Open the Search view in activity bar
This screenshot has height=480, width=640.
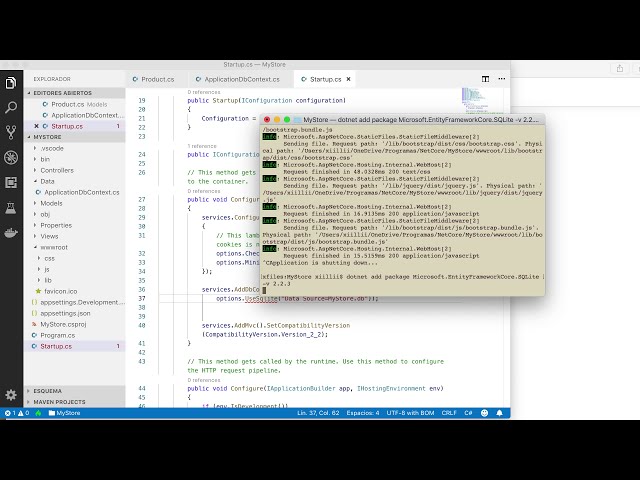pyautogui.click(x=11, y=108)
